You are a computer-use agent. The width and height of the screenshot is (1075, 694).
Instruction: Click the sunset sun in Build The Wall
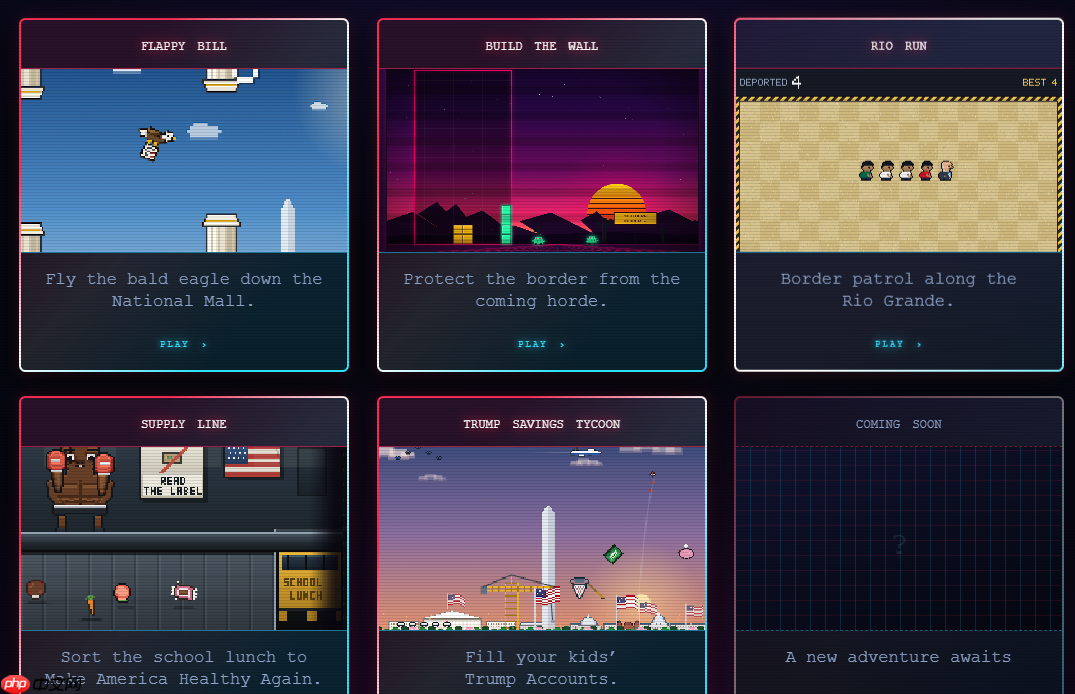point(616,202)
